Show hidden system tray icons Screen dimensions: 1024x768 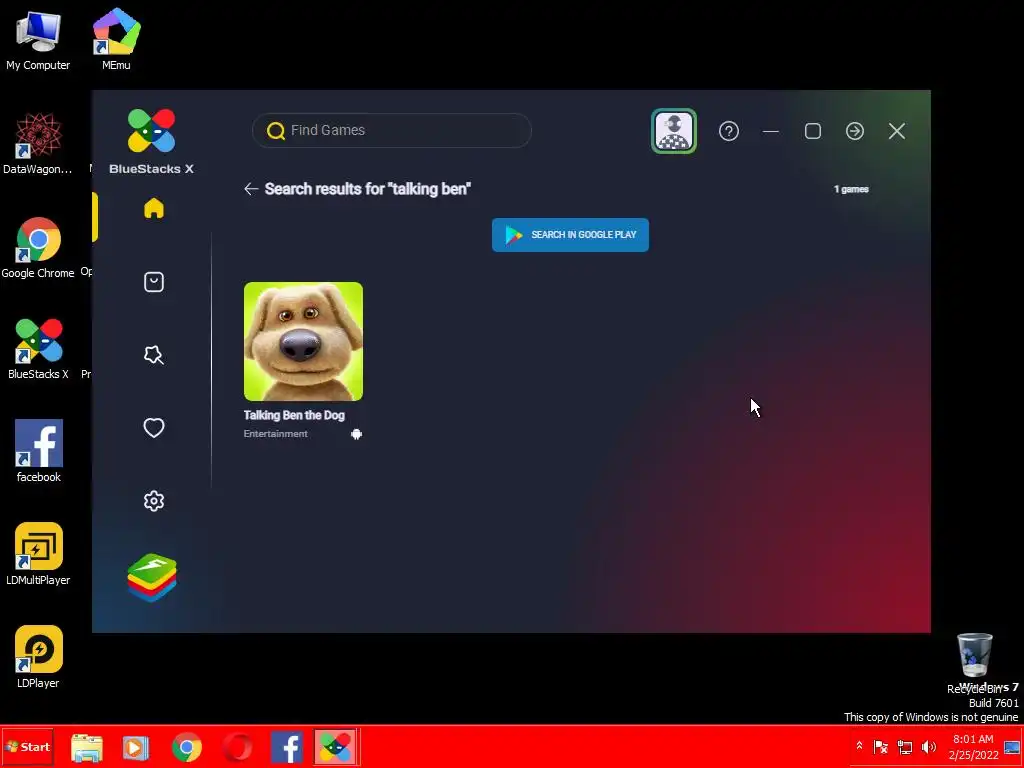(x=859, y=746)
